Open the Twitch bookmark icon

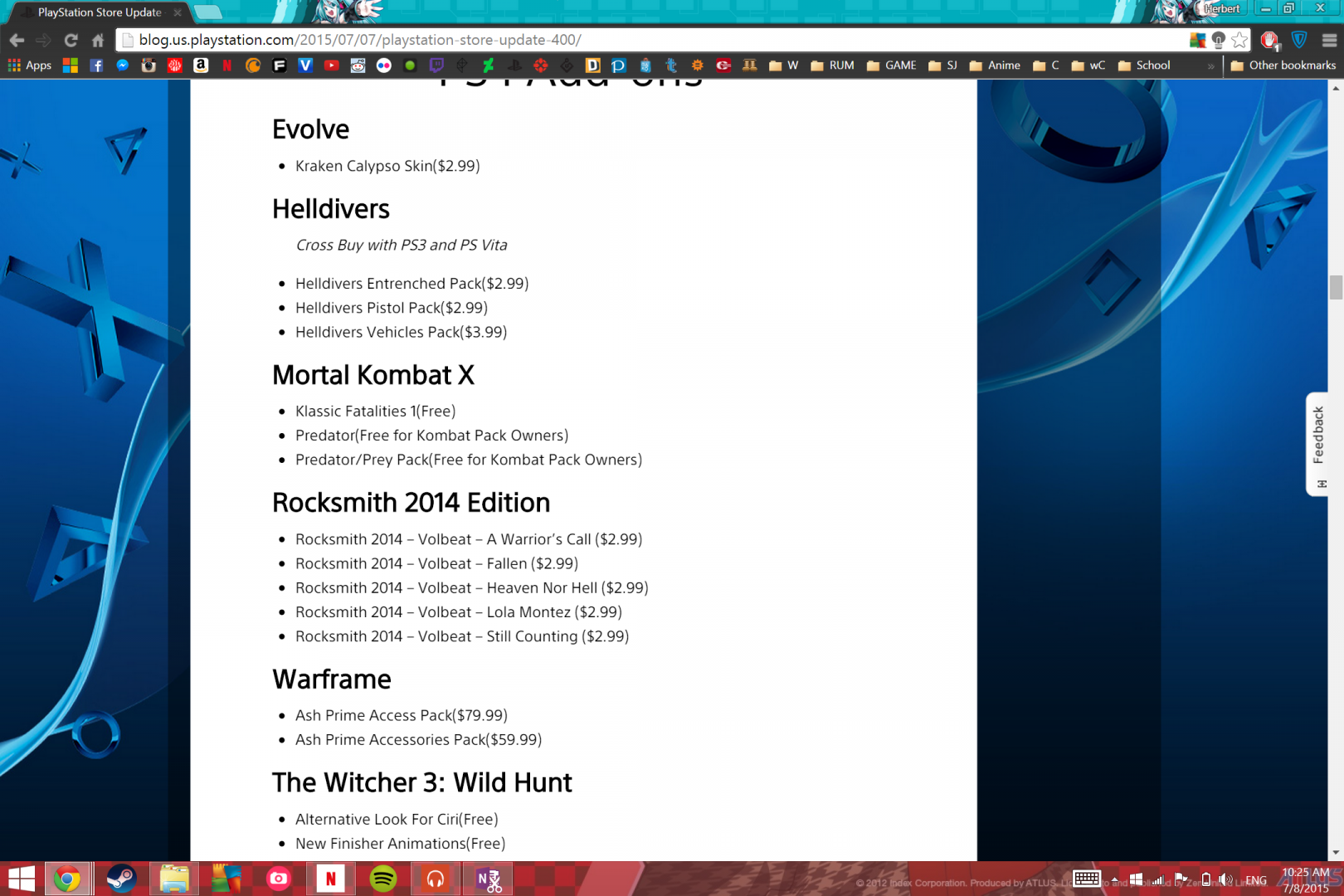[436, 66]
